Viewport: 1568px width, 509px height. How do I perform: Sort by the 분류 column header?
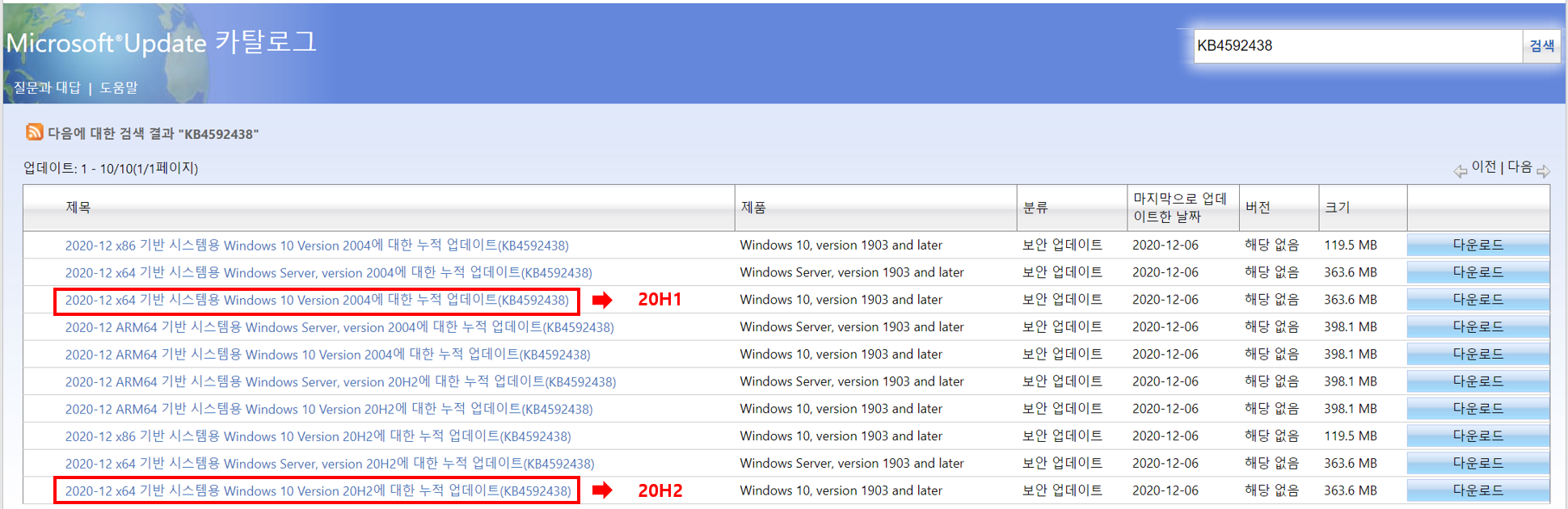click(x=1035, y=208)
